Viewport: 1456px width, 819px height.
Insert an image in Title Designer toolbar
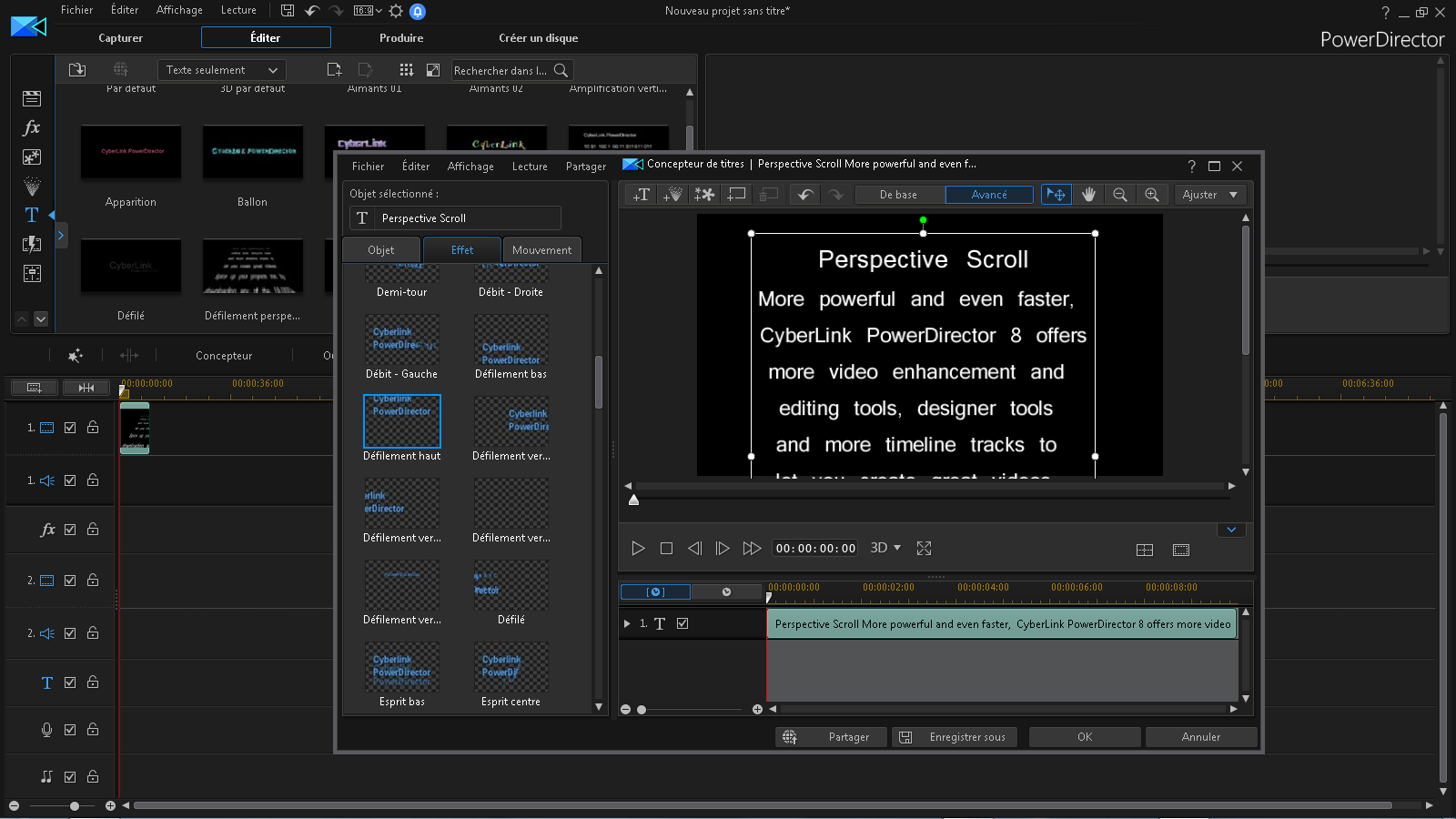(x=704, y=194)
